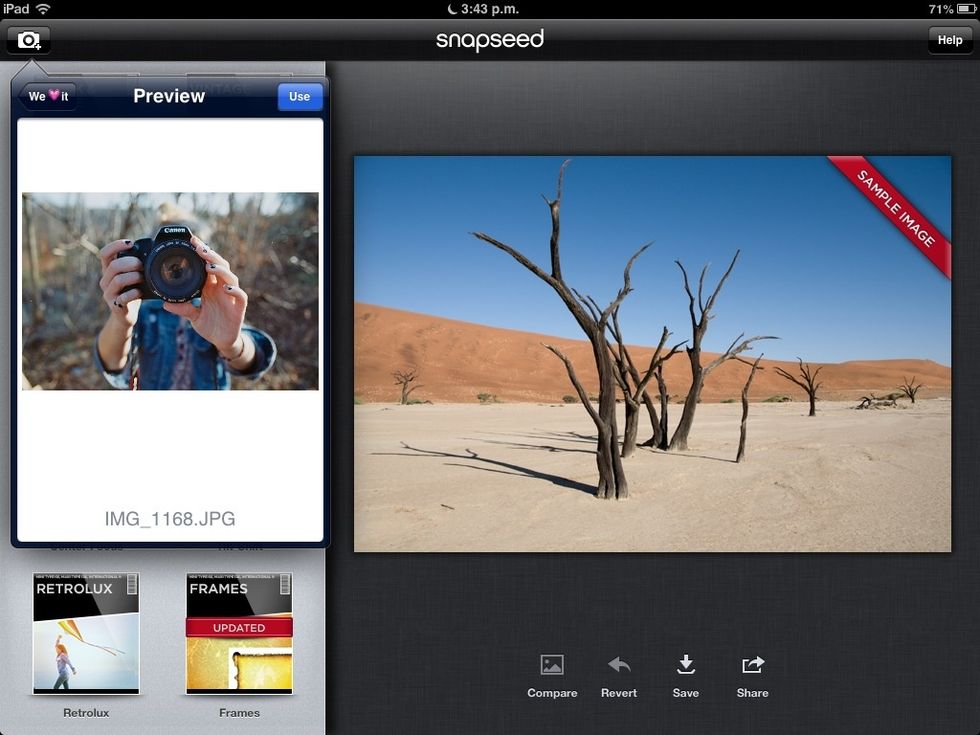Viewport: 980px width, 735px height.
Task: Tap the Compare picture icon
Action: [x=552, y=665]
